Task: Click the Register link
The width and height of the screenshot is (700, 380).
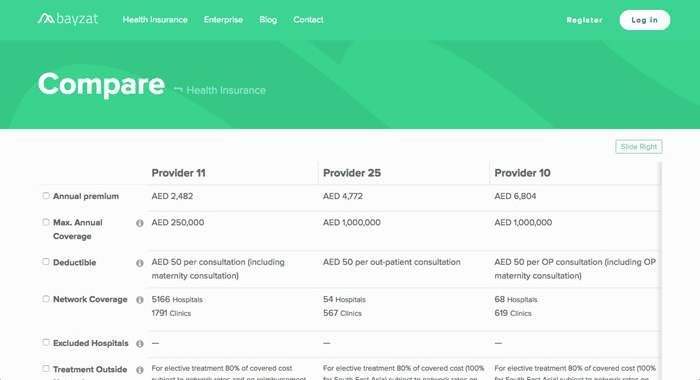Action: click(x=584, y=20)
